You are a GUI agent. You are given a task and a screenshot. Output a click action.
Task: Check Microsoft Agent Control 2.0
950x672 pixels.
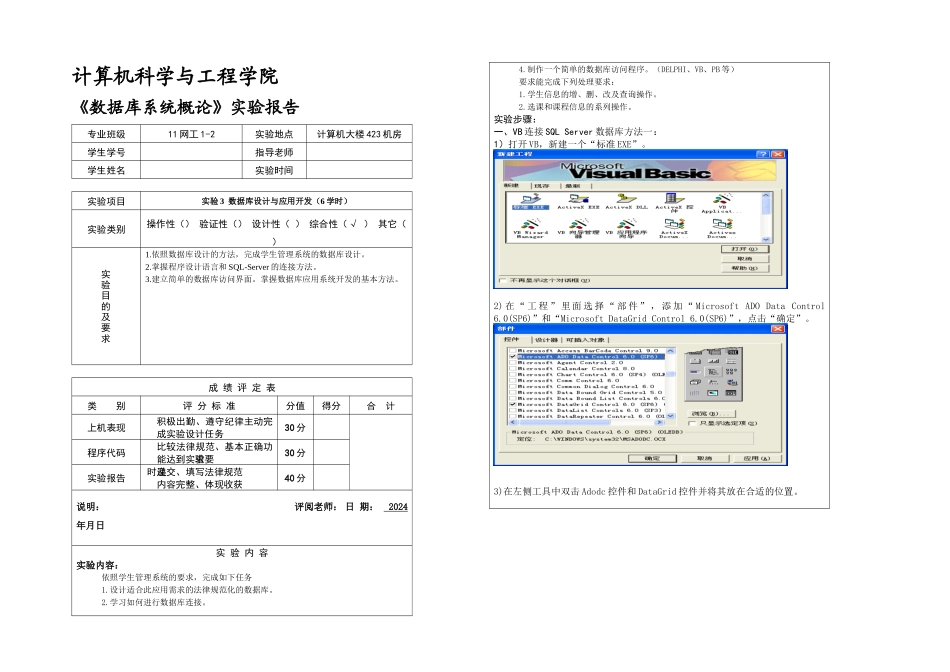[513, 363]
